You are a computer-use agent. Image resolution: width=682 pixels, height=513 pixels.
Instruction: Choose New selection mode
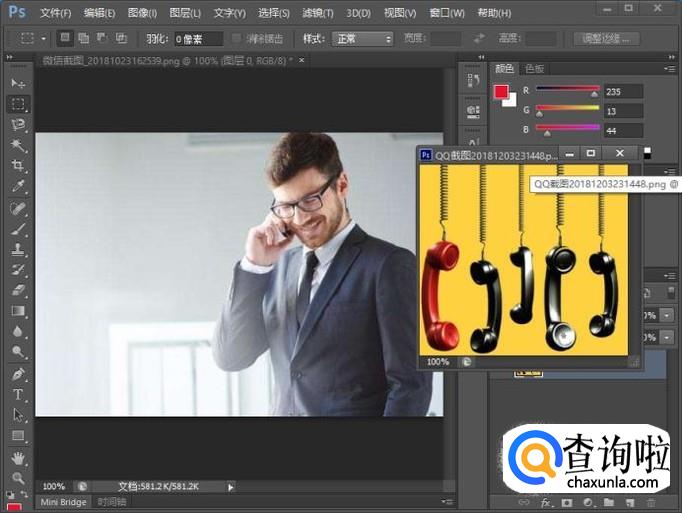[65, 38]
